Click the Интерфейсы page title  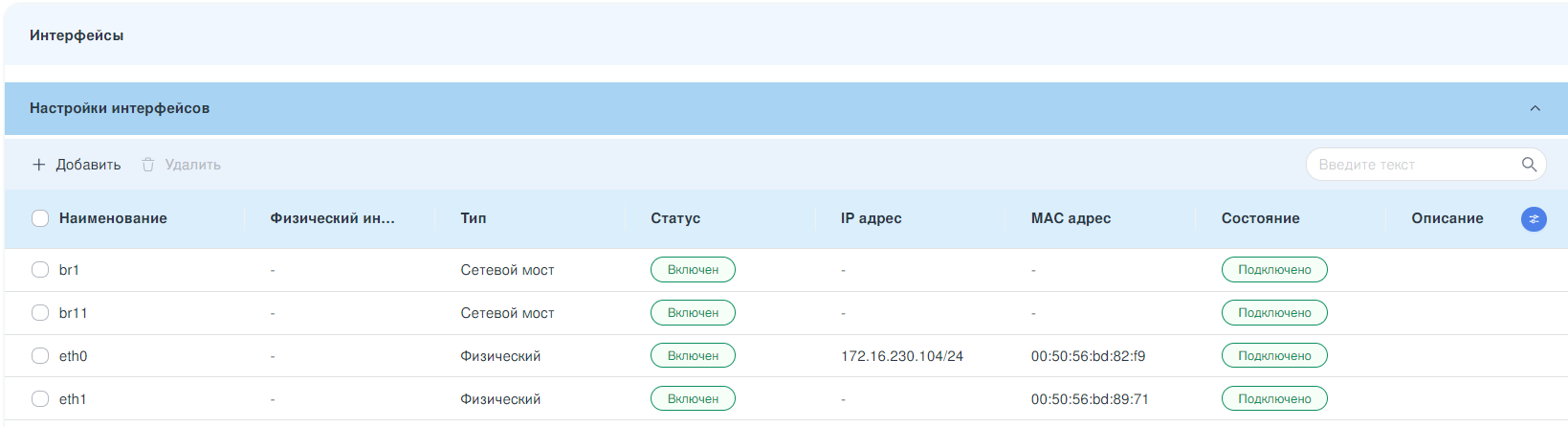click(77, 35)
